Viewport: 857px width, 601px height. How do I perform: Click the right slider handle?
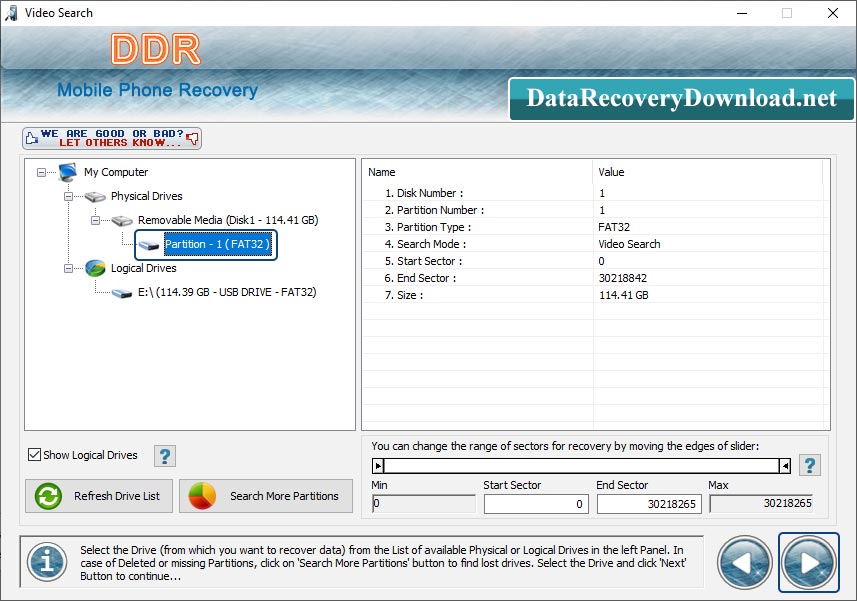click(x=785, y=466)
